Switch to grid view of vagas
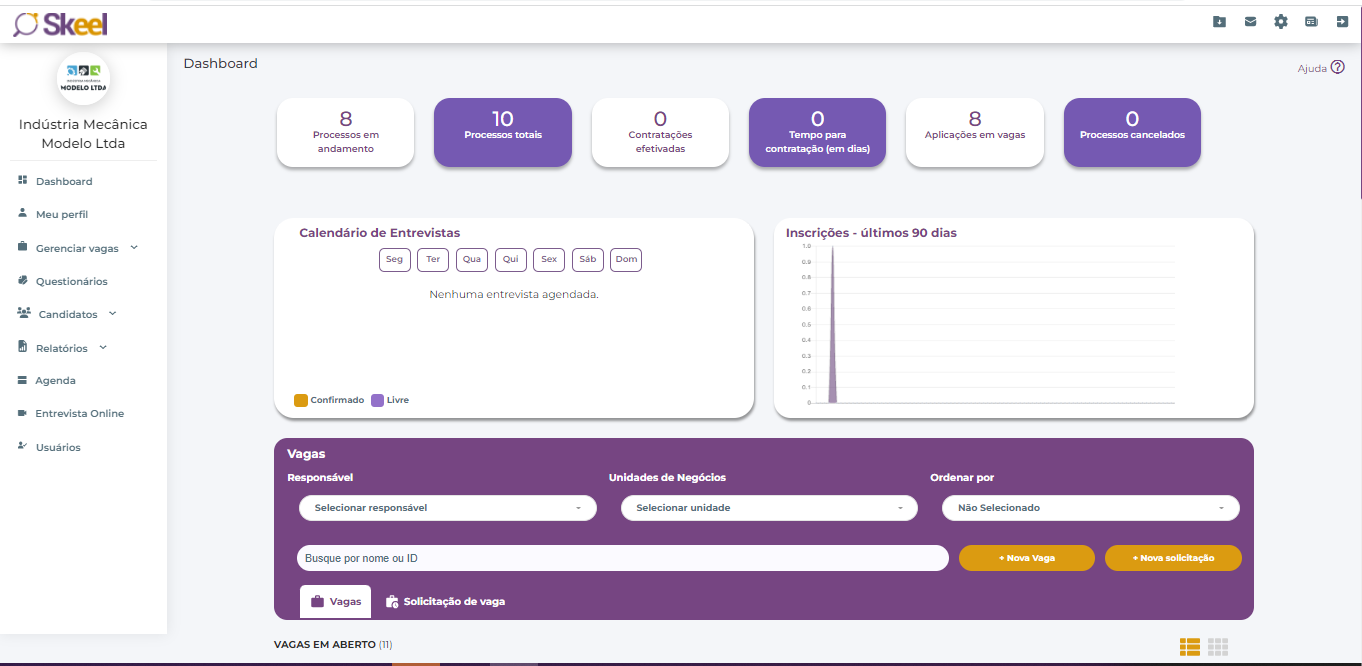The height and width of the screenshot is (666, 1362). click(1217, 647)
